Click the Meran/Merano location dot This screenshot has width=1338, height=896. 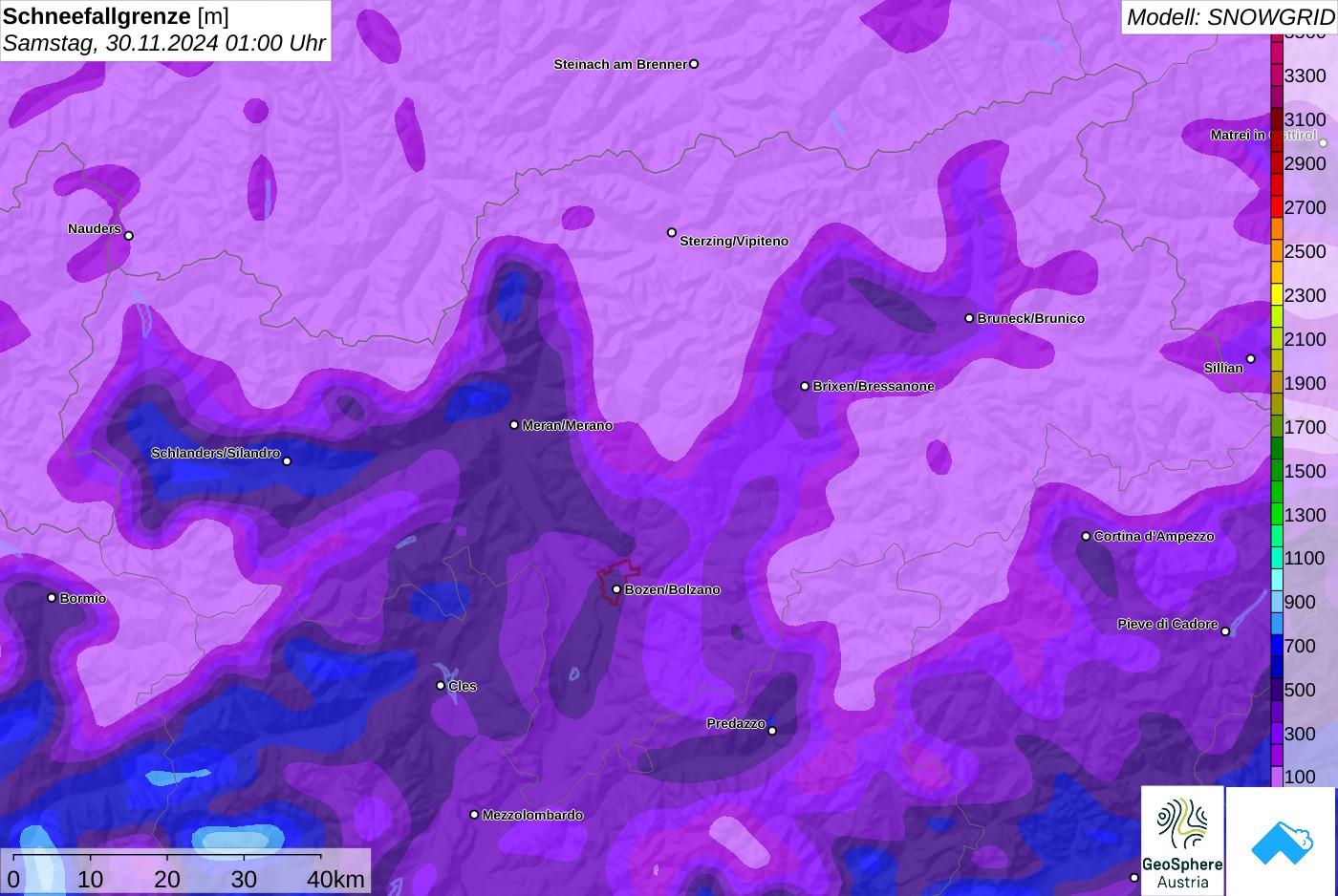514,425
